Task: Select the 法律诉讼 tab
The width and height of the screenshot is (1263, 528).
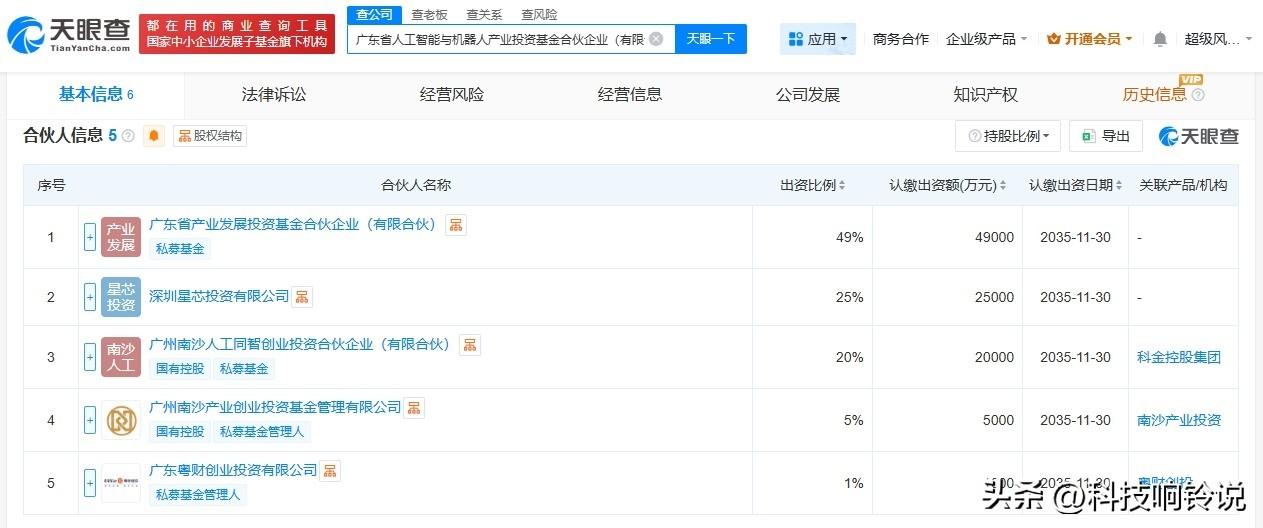Action: (274, 94)
